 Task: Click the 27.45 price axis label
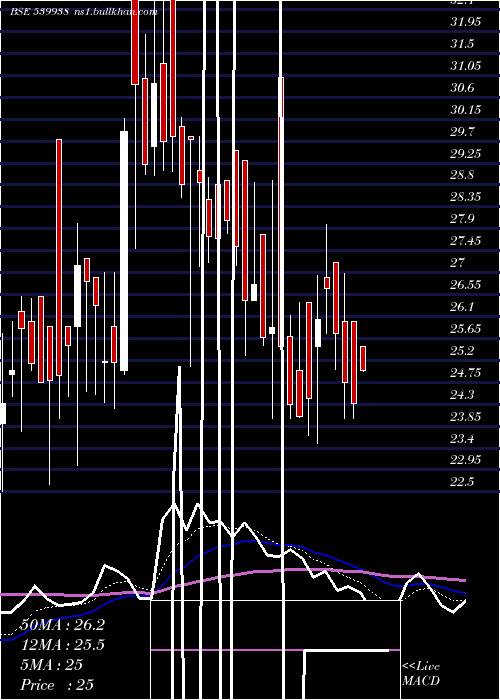(x=466, y=241)
